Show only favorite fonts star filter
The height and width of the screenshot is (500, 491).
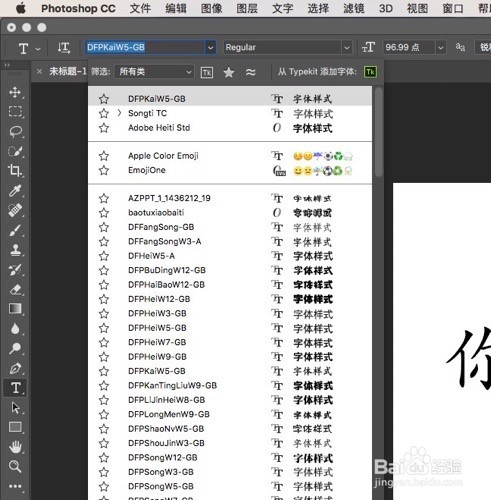(x=229, y=72)
